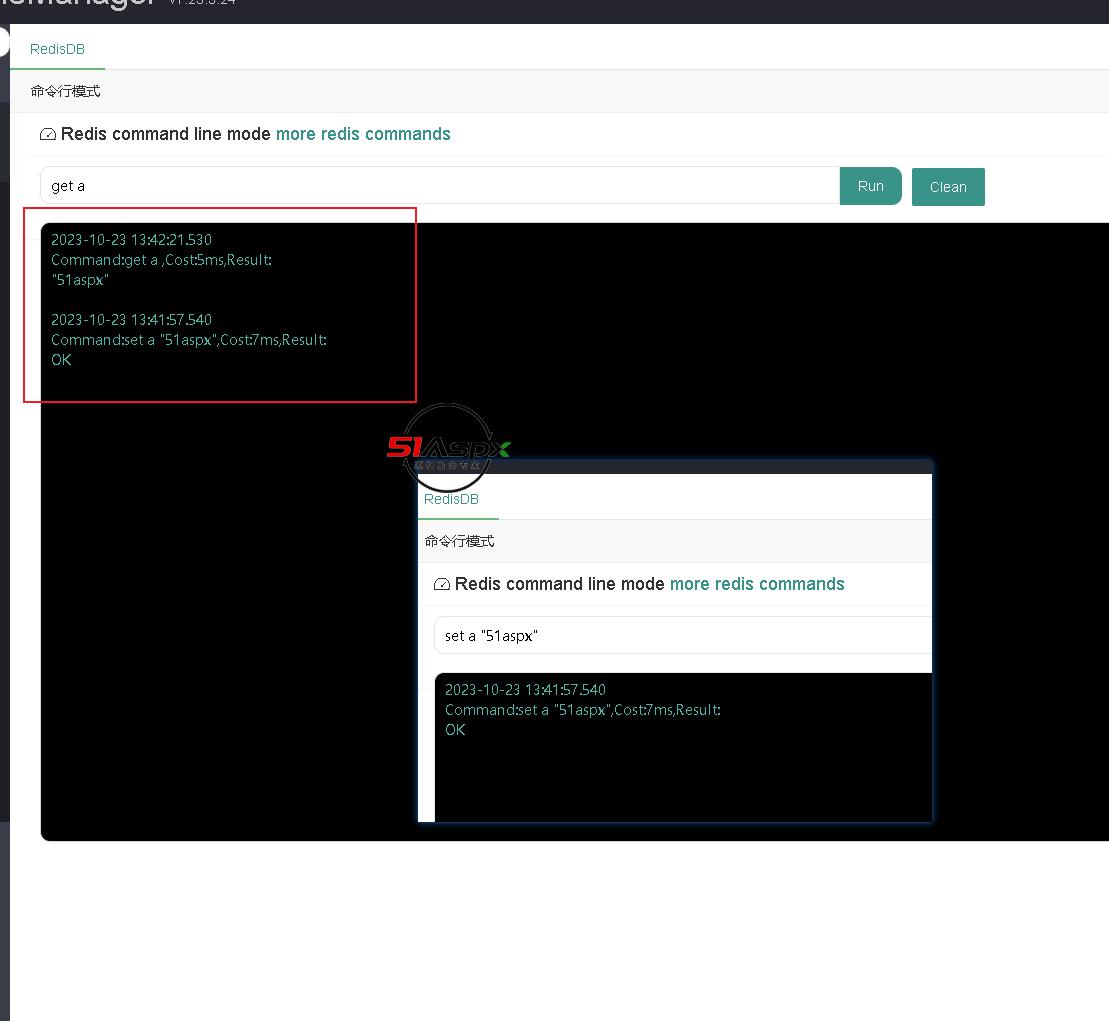Image resolution: width=1109 pixels, height=1021 pixels.
Task: Open the top 'more redis commands' link
Action: click(363, 134)
